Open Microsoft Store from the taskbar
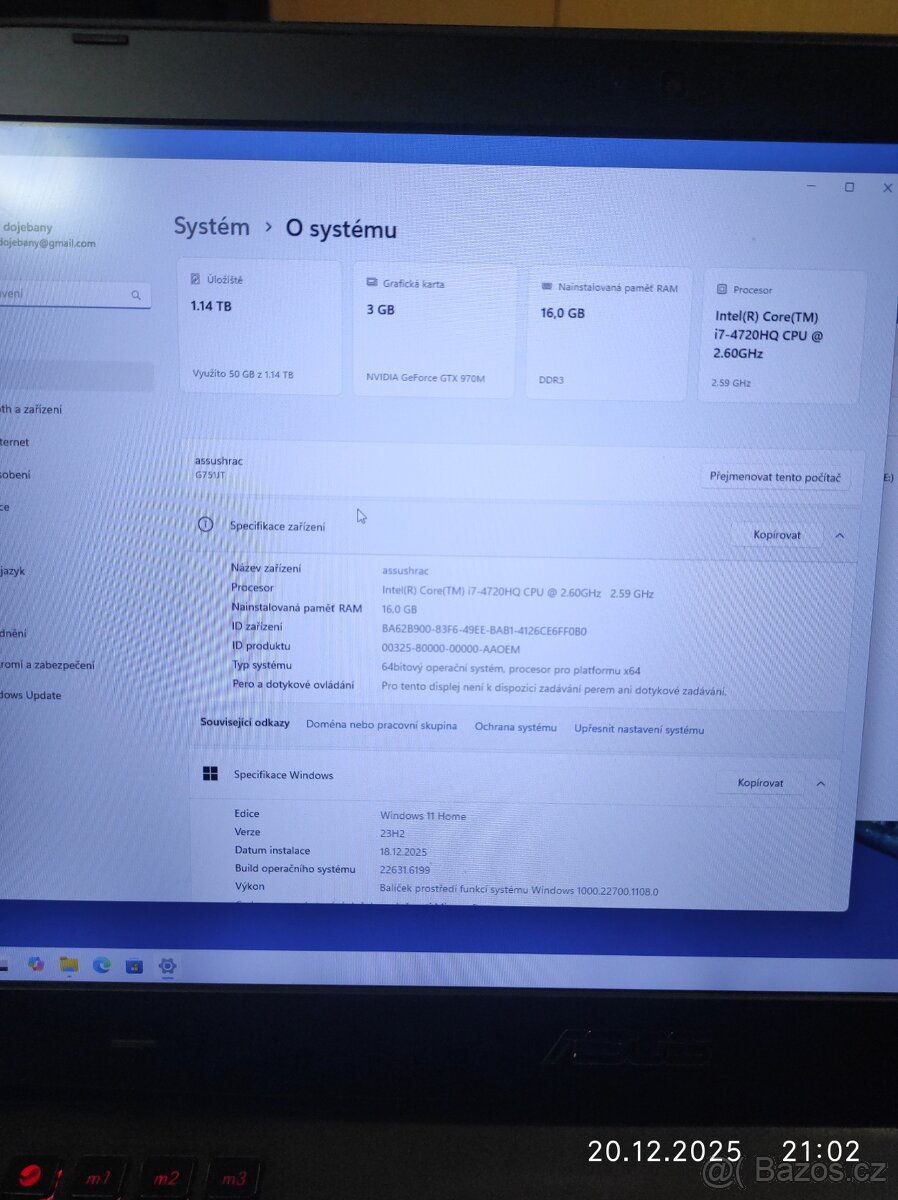This screenshot has height=1200, width=898. click(133, 965)
